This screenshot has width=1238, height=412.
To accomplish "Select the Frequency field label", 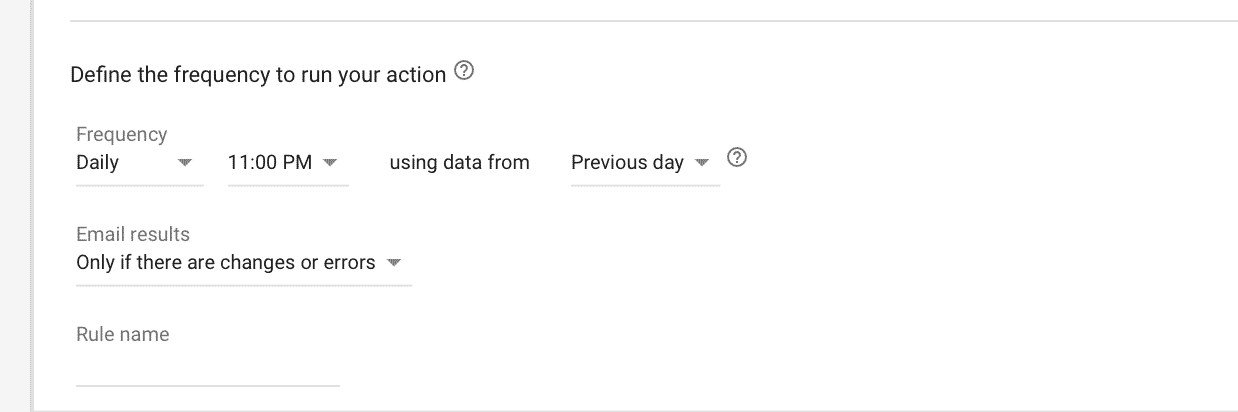I will coord(122,134).
